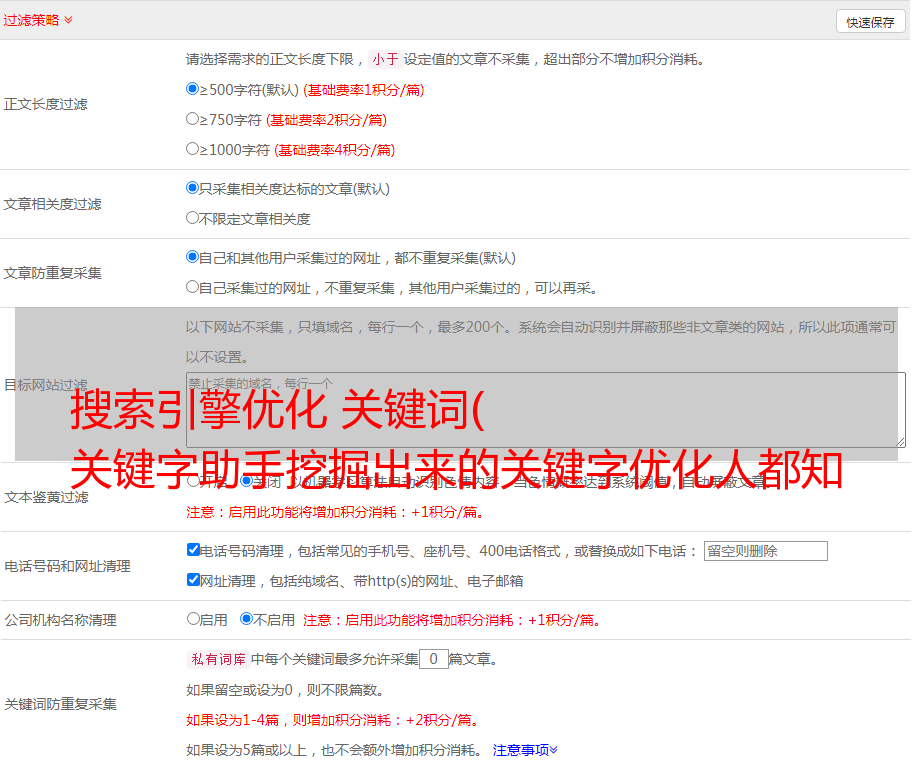The width and height of the screenshot is (912, 768).
Task: Select 只采集相关度达标的文章 option
Action: coord(193,188)
